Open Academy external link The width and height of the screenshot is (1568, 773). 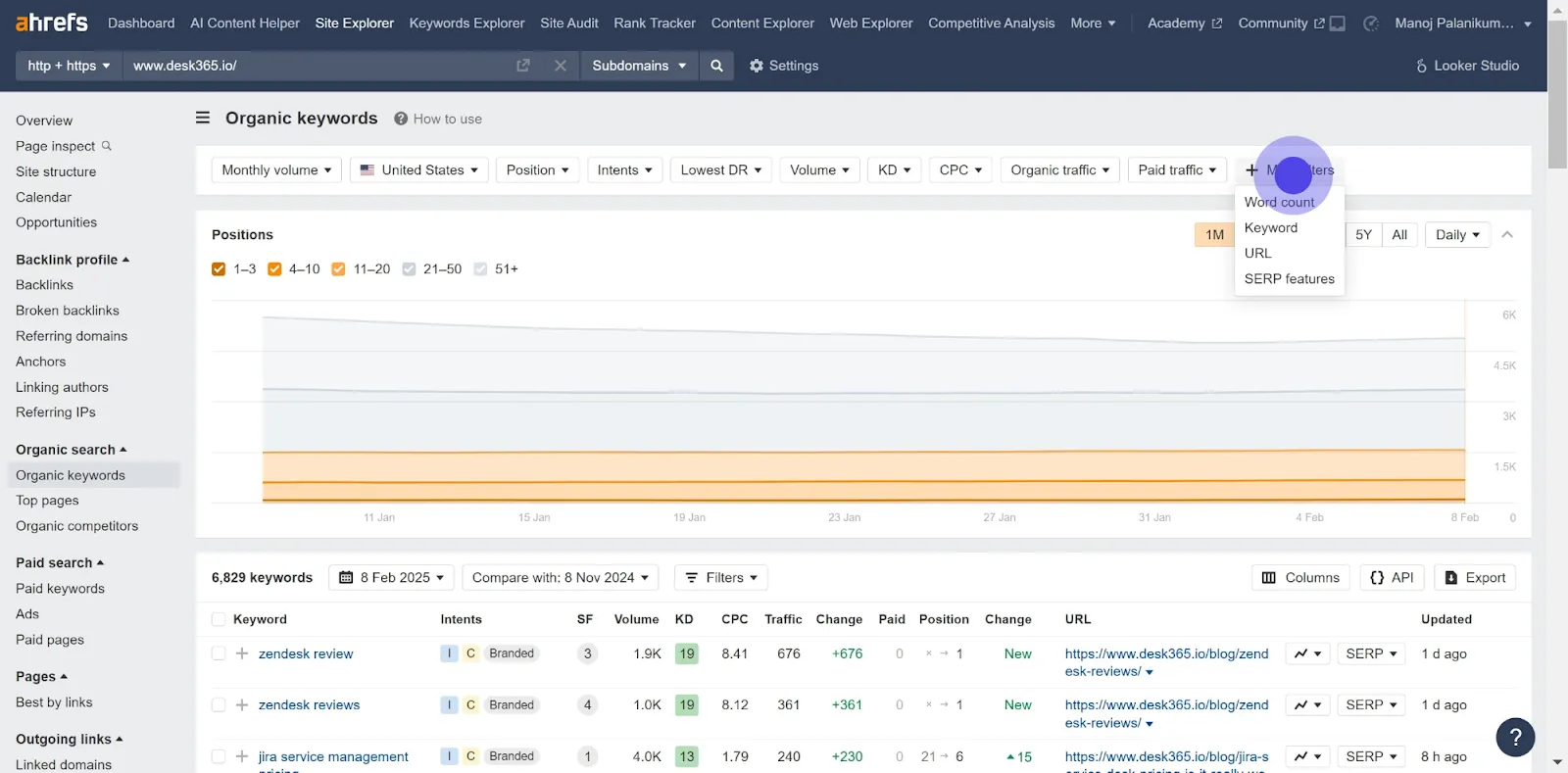coord(1185,24)
